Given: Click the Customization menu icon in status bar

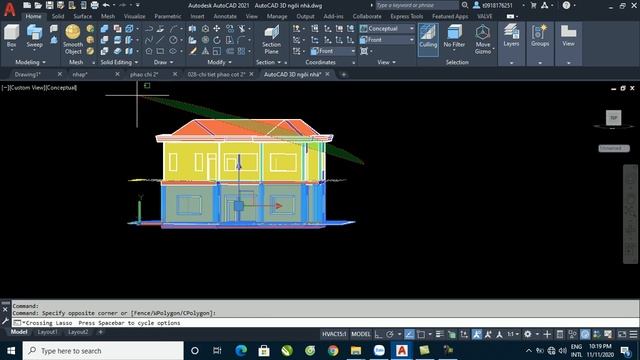Looking at the screenshot, I should tap(633, 334).
